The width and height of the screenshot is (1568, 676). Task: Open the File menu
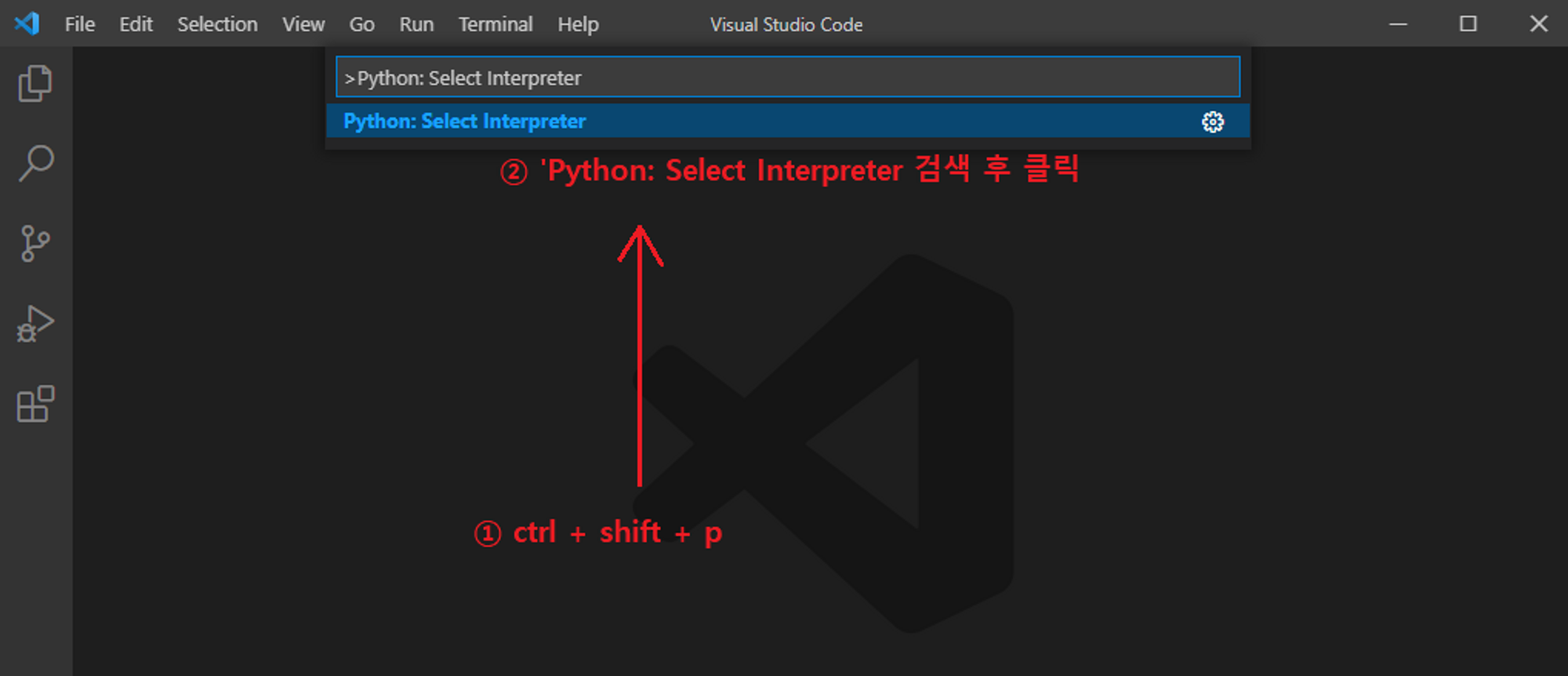click(x=80, y=24)
